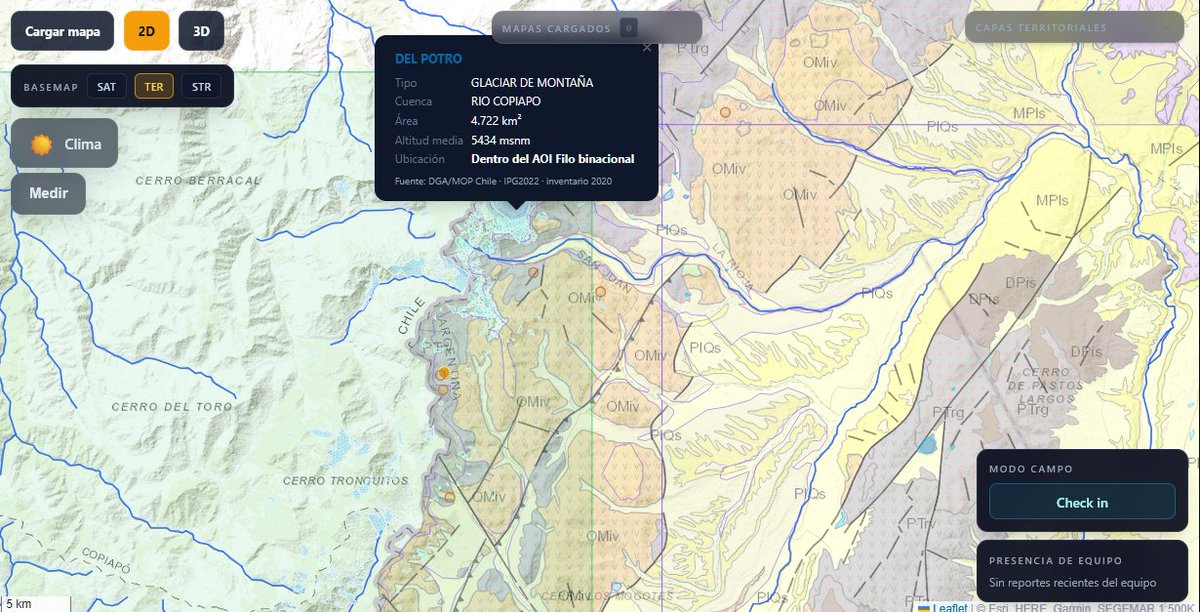Click the filled orange marker near Argentina border
The width and height of the screenshot is (1200, 612).
[x=442, y=373]
